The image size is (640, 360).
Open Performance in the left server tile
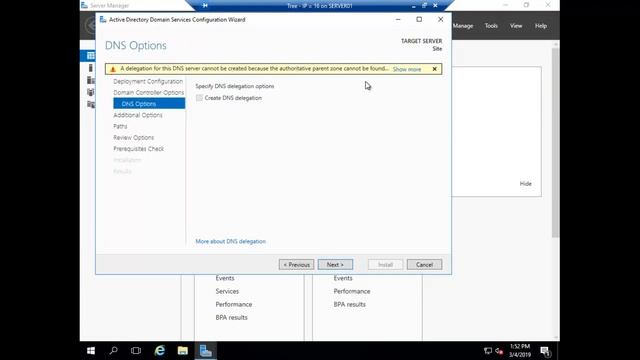click(234, 304)
